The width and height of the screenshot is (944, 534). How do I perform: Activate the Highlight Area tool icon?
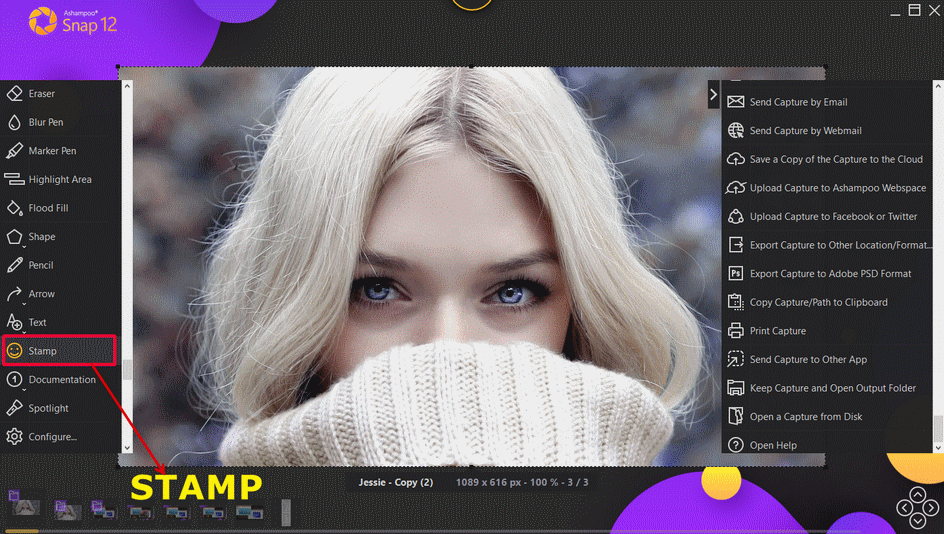14,179
